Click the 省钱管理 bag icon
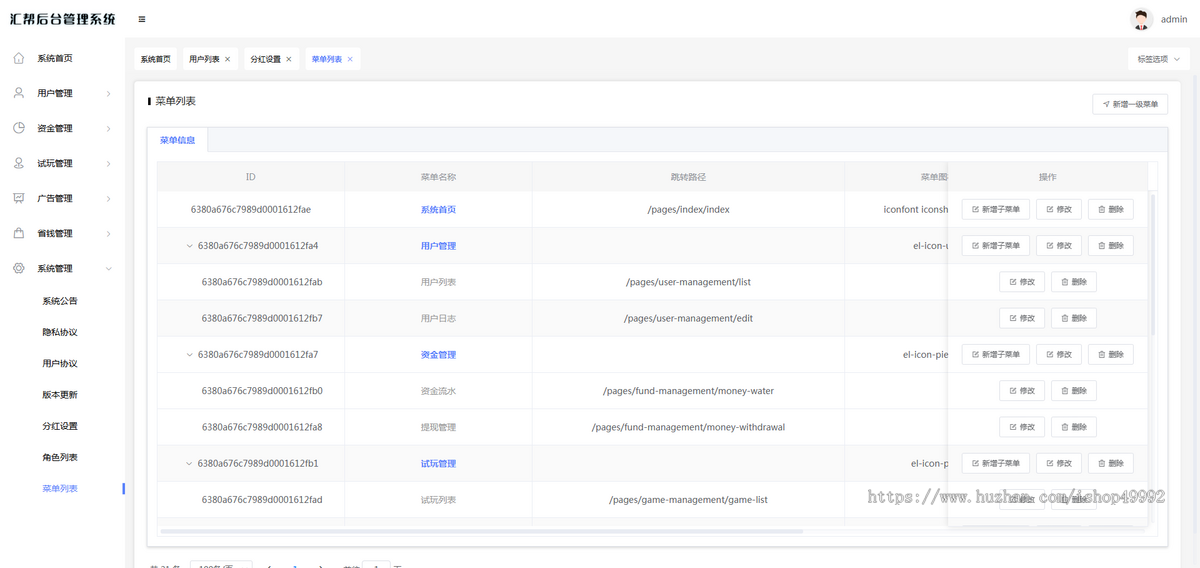 pyautogui.click(x=19, y=233)
